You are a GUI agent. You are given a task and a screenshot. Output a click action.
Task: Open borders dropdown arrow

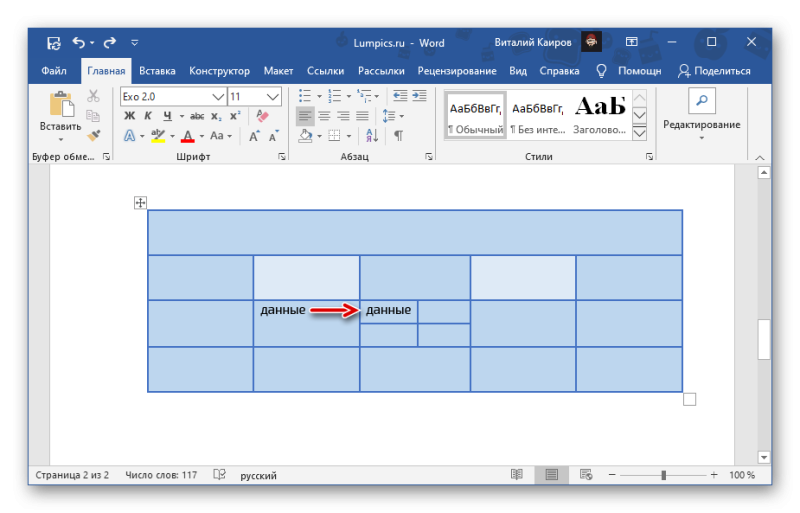click(x=349, y=136)
